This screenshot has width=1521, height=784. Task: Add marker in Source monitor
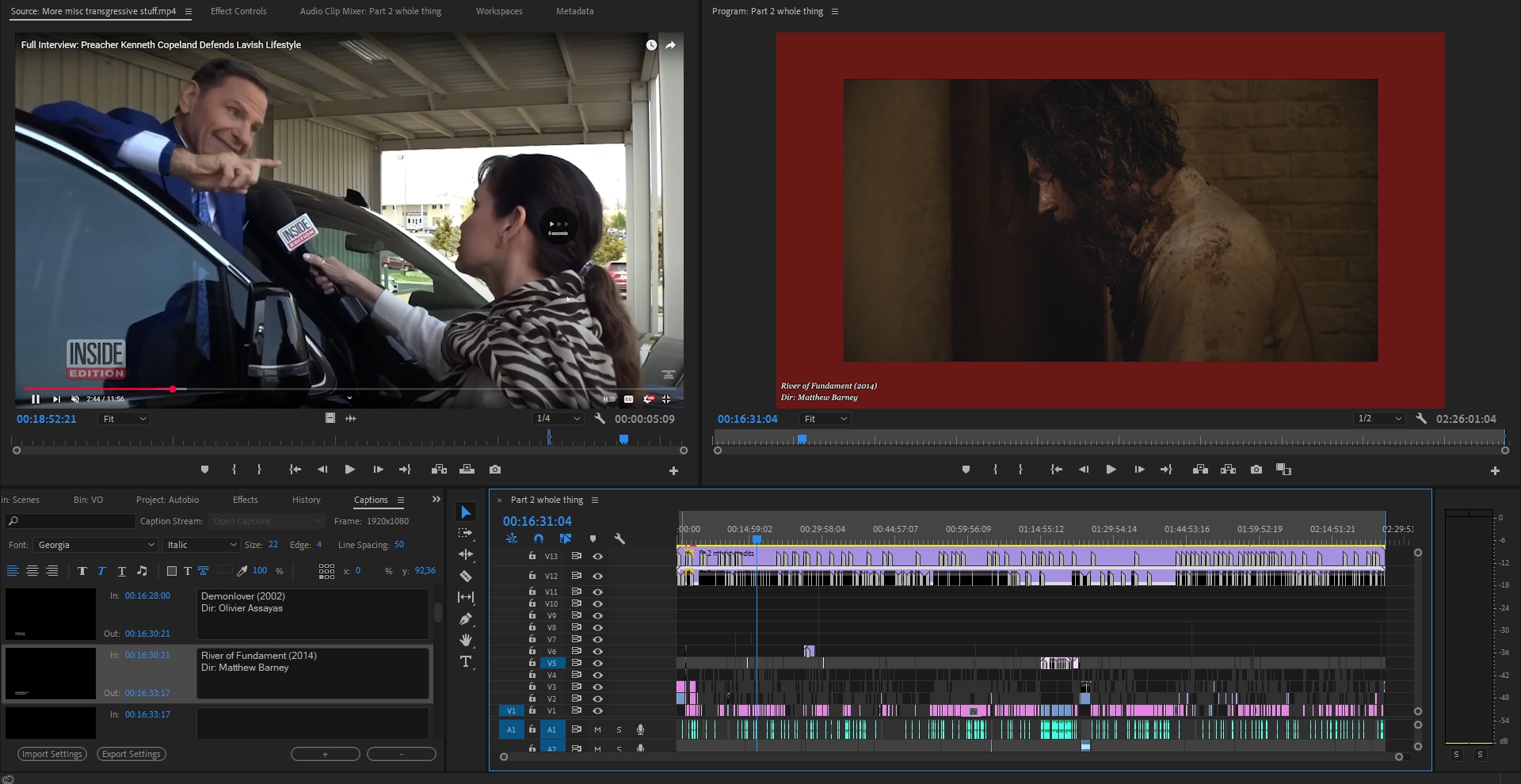204,470
